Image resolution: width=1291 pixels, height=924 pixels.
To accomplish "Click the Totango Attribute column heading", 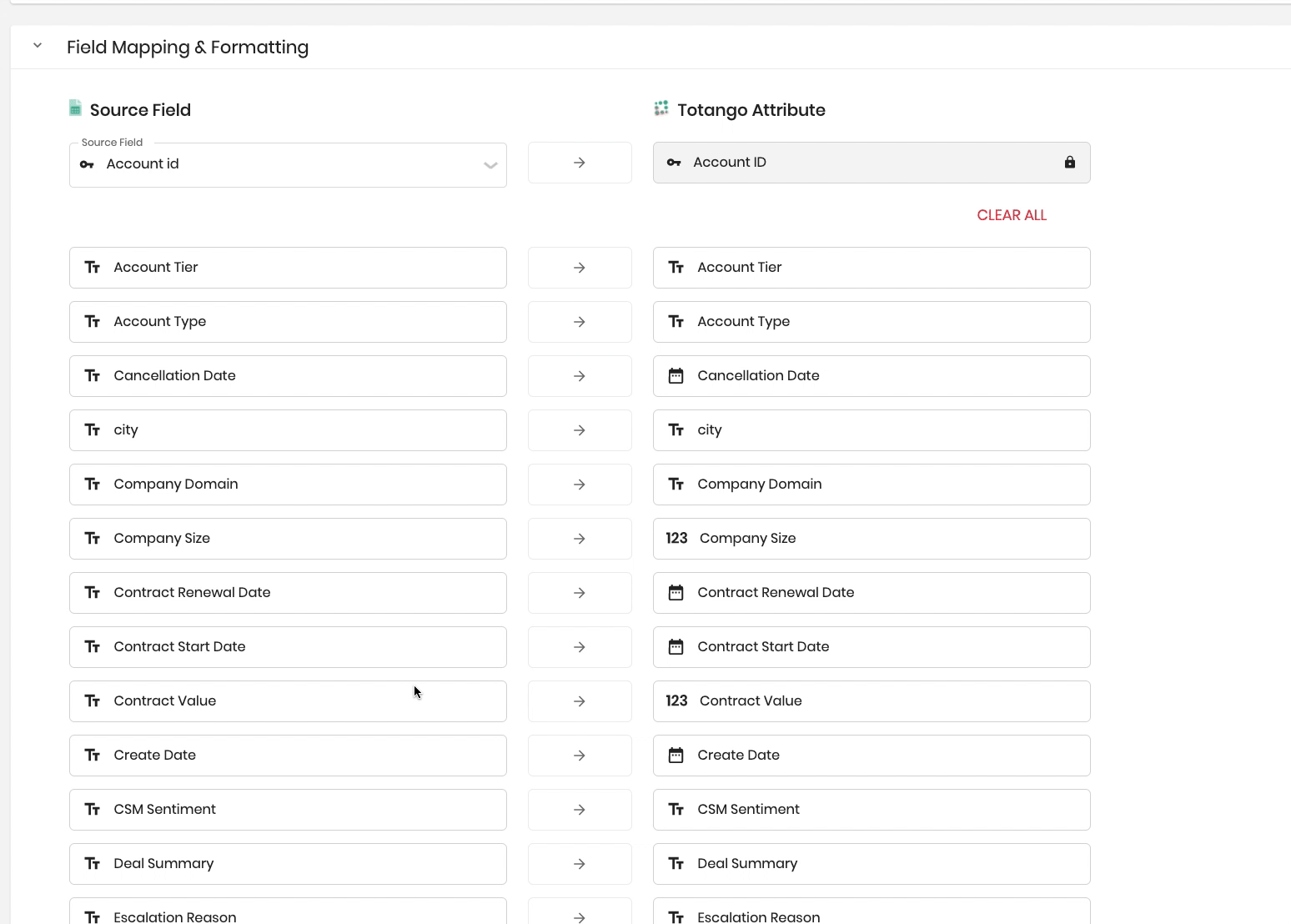I will point(751,110).
